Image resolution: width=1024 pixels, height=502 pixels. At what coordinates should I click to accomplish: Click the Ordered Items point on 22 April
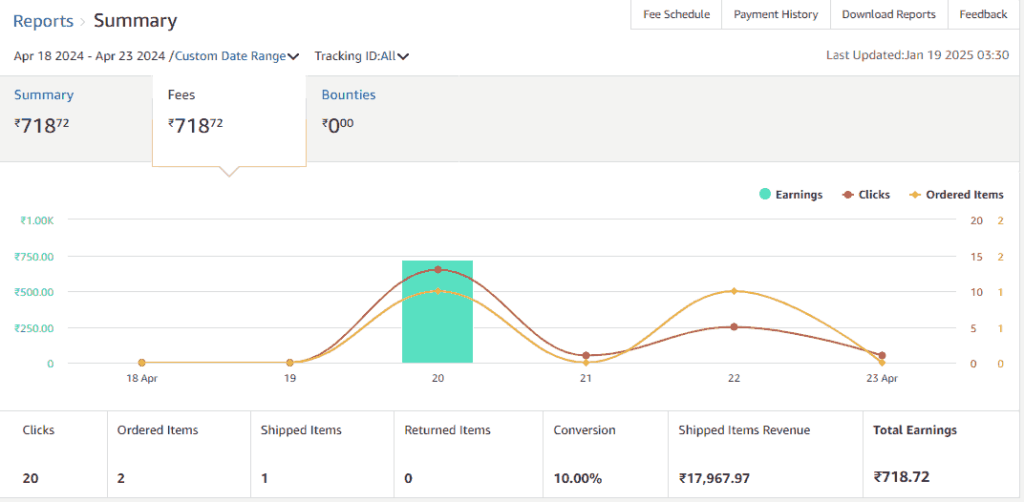(x=734, y=291)
